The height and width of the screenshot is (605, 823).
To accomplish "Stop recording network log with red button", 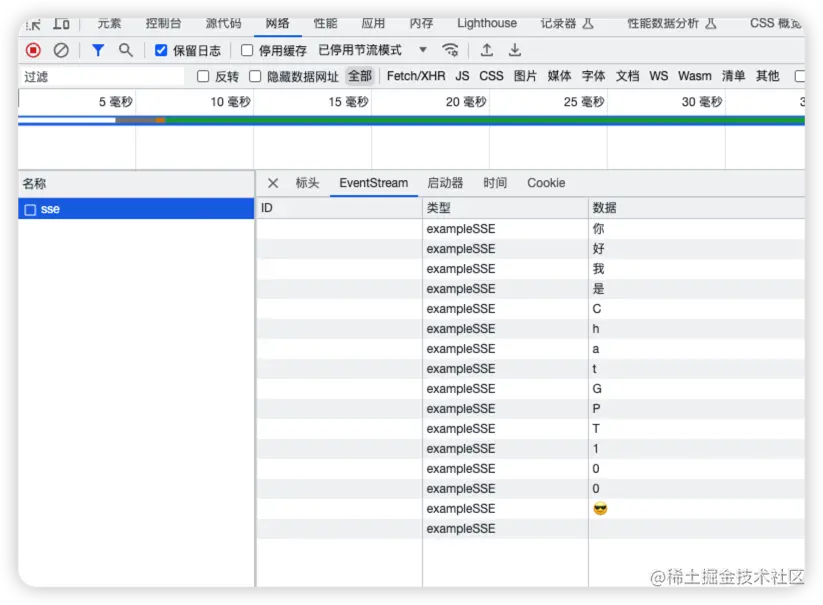I will (33, 50).
